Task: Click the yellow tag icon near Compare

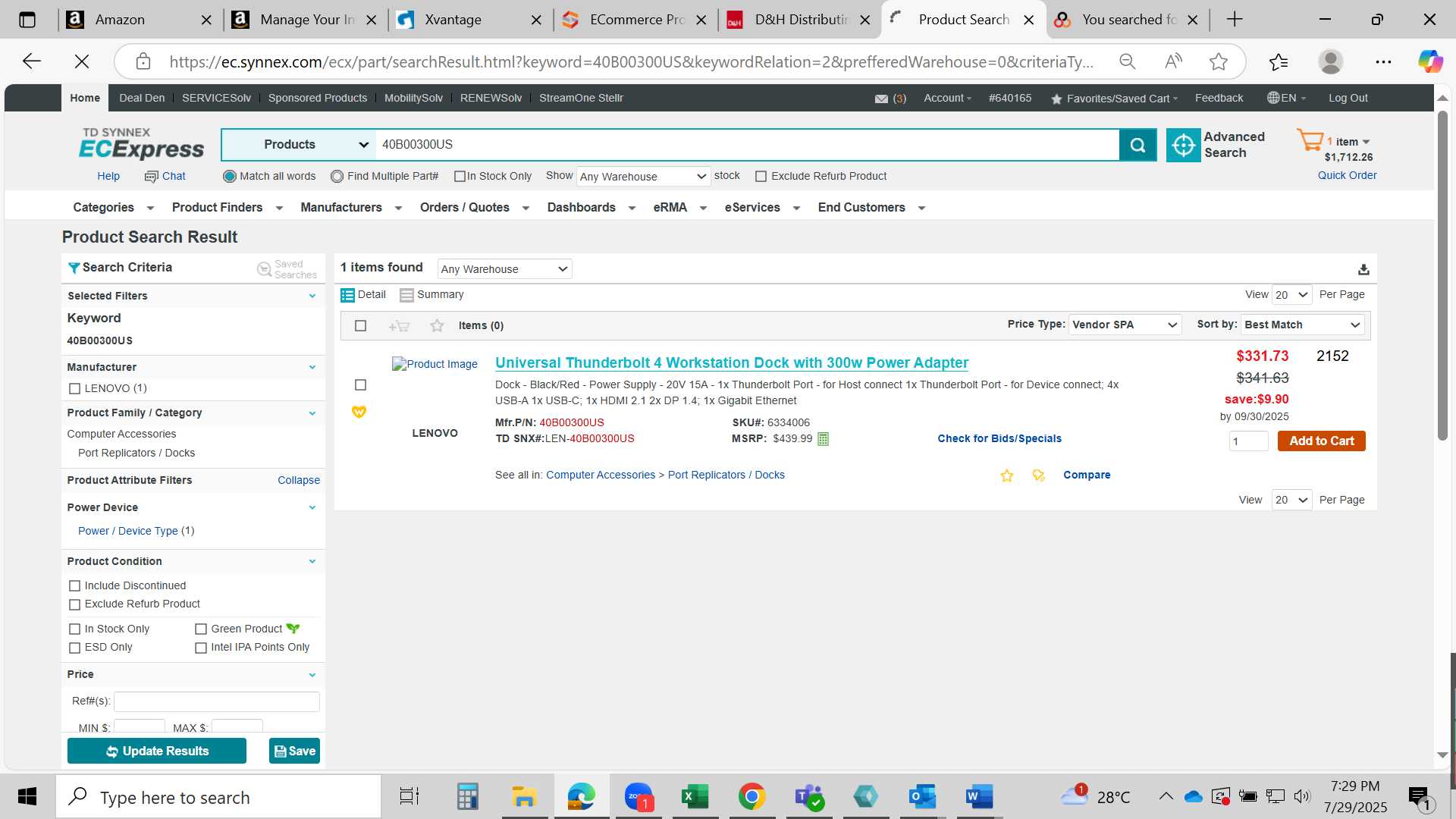Action: 1039,475
